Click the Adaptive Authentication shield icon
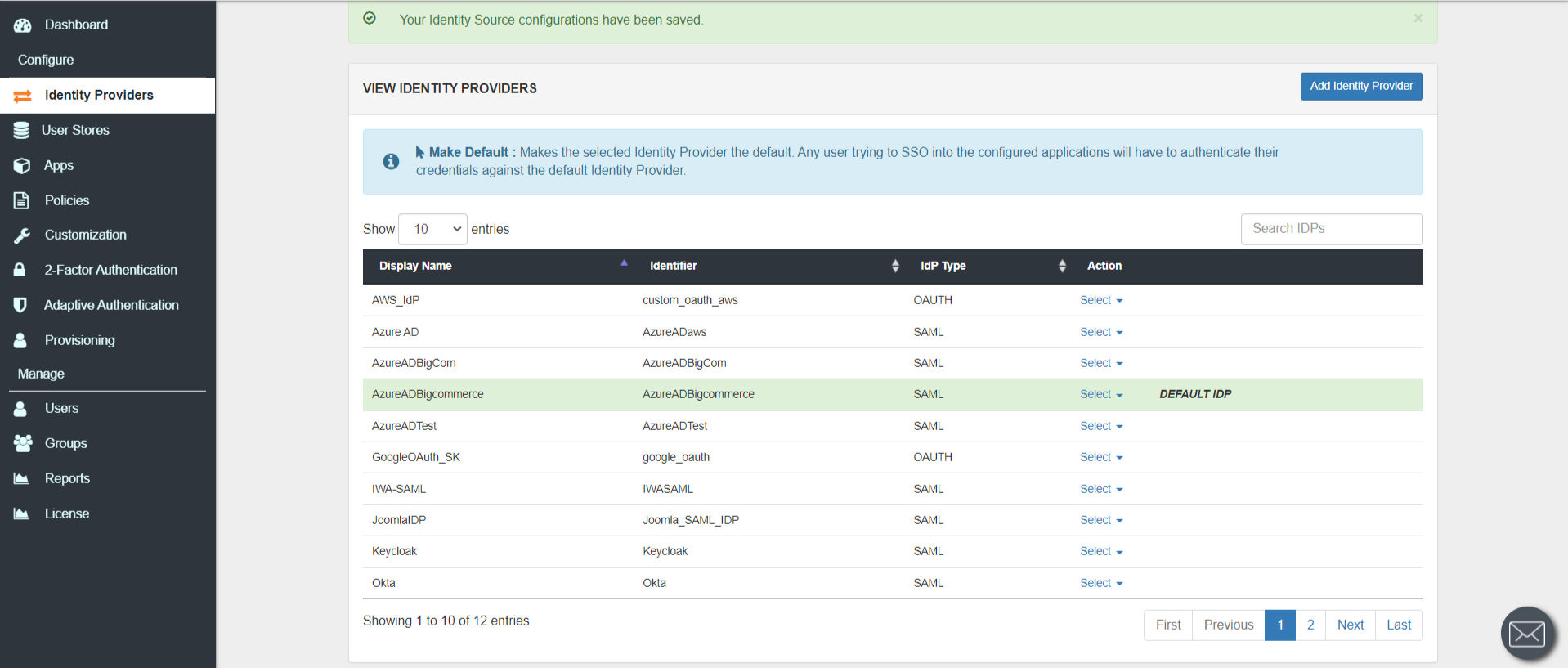1568x668 pixels. click(x=21, y=305)
